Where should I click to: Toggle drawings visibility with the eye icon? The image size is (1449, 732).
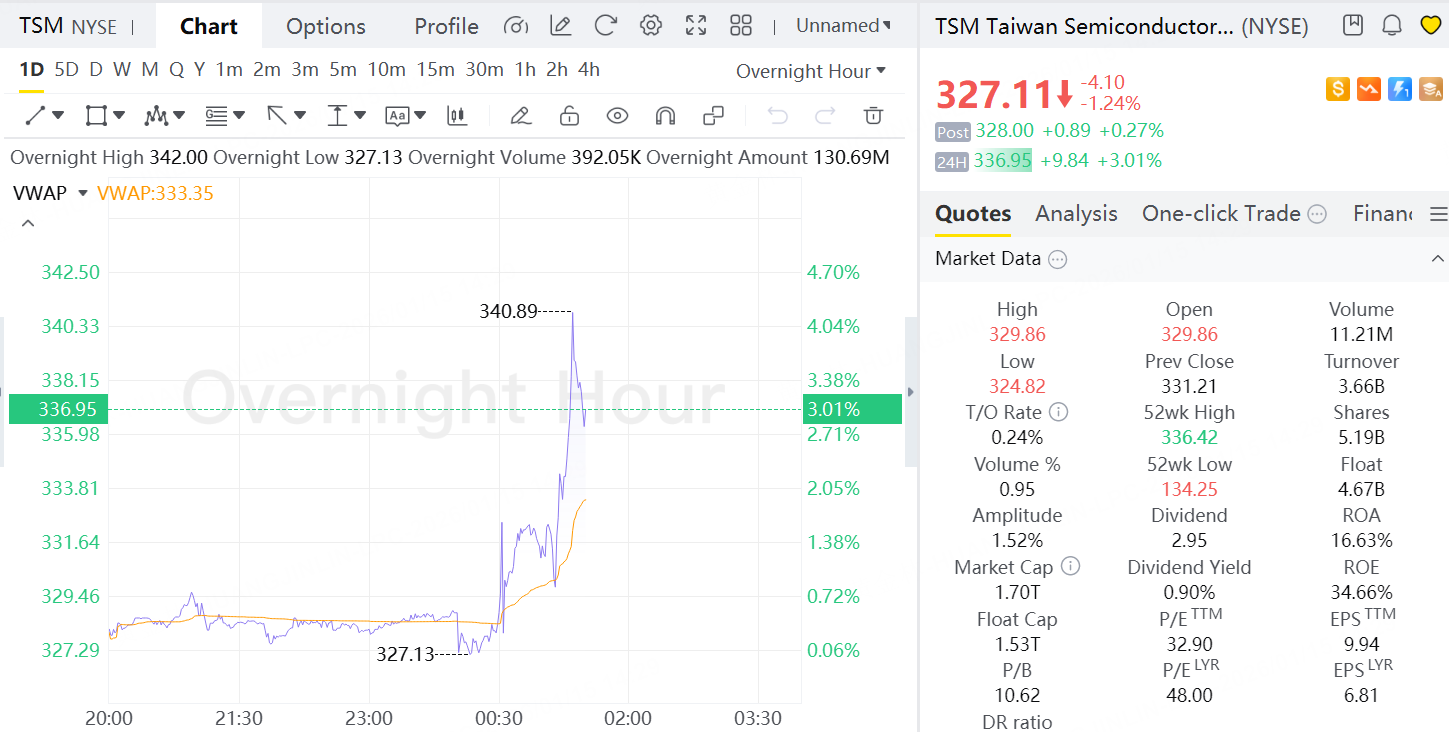tap(617, 116)
